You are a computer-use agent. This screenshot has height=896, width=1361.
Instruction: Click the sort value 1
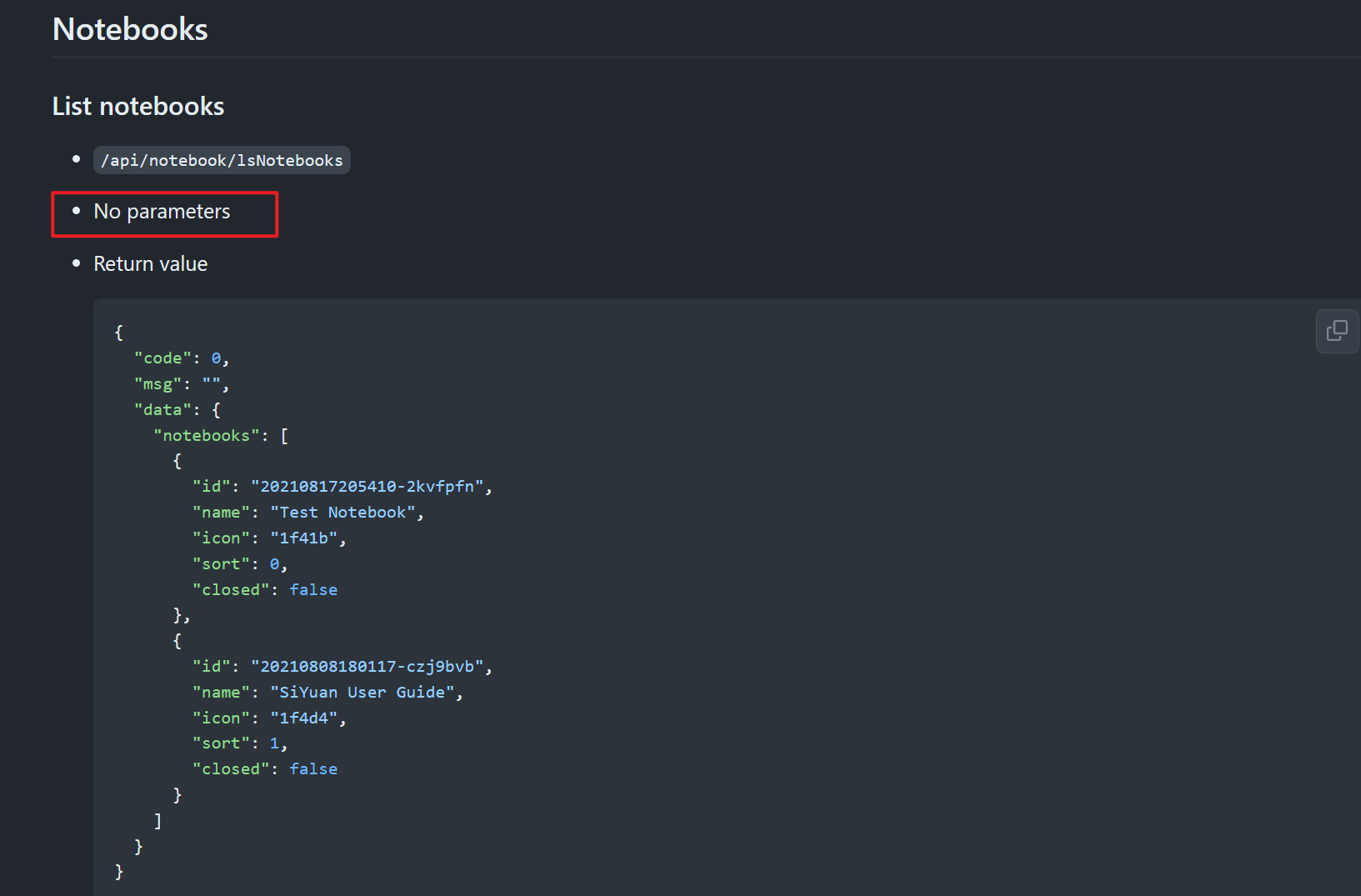coord(275,743)
